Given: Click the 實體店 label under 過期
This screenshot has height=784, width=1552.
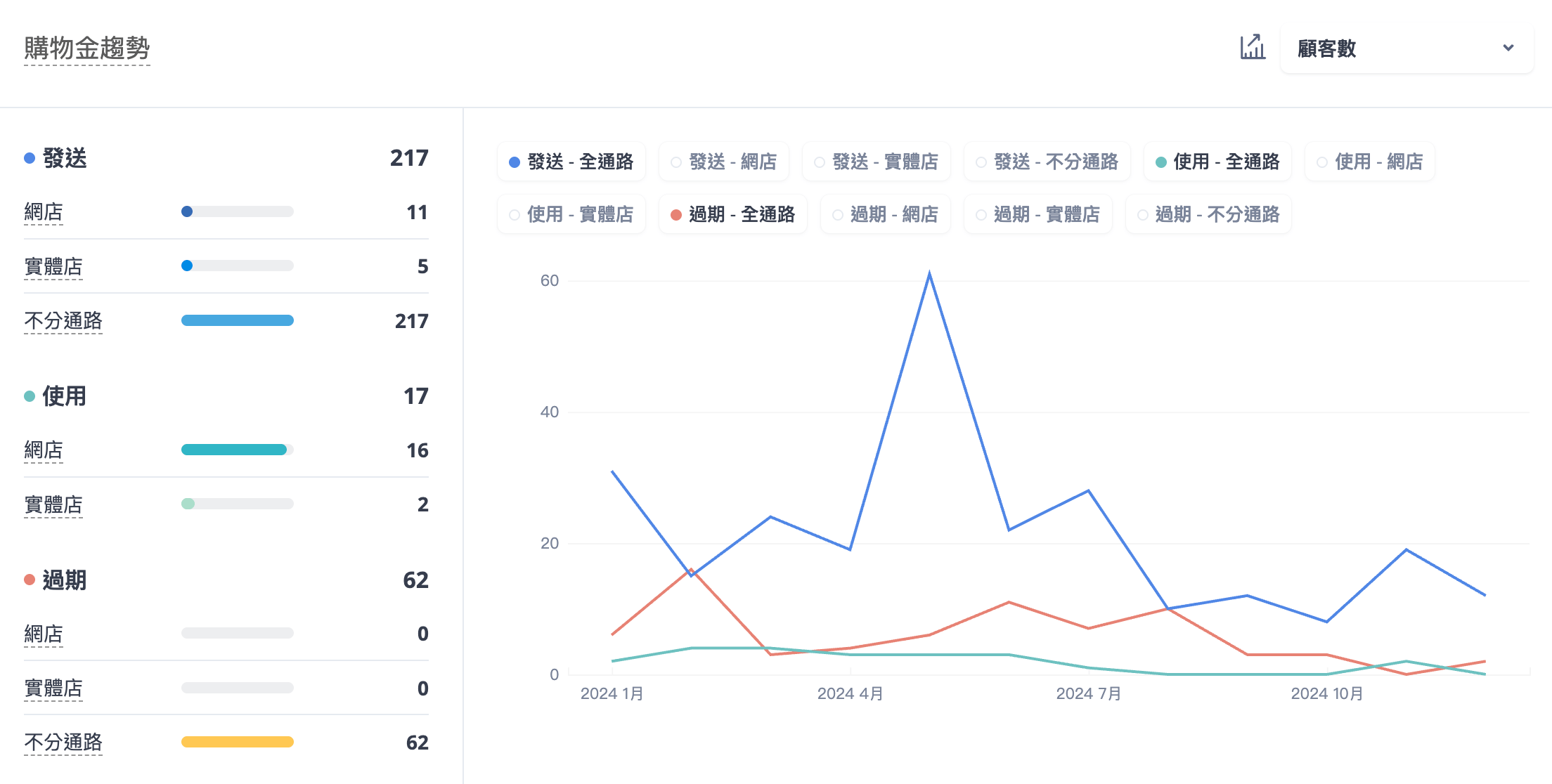Looking at the screenshot, I should [53, 688].
